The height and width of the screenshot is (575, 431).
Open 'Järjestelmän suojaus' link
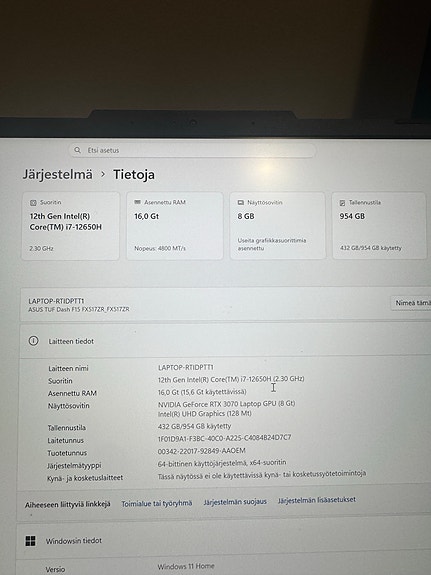coord(235,502)
